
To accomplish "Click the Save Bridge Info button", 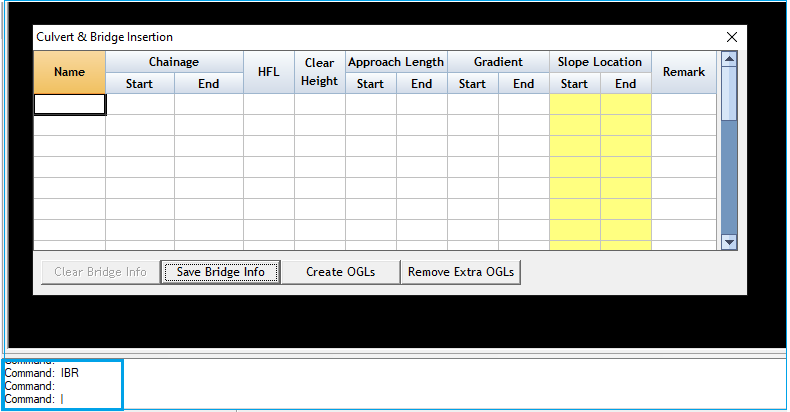I will (220, 272).
